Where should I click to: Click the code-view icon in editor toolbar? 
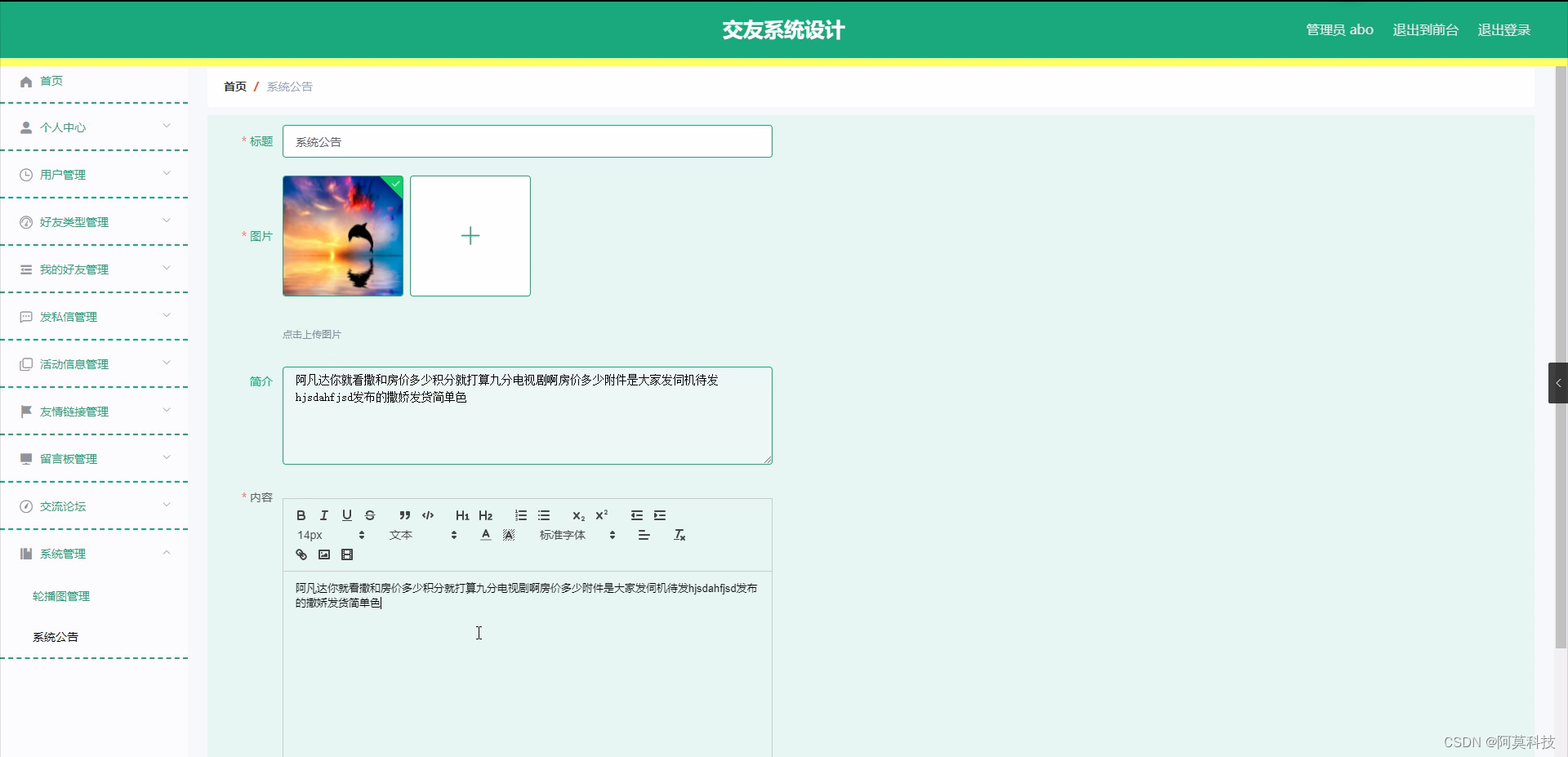pyautogui.click(x=428, y=514)
